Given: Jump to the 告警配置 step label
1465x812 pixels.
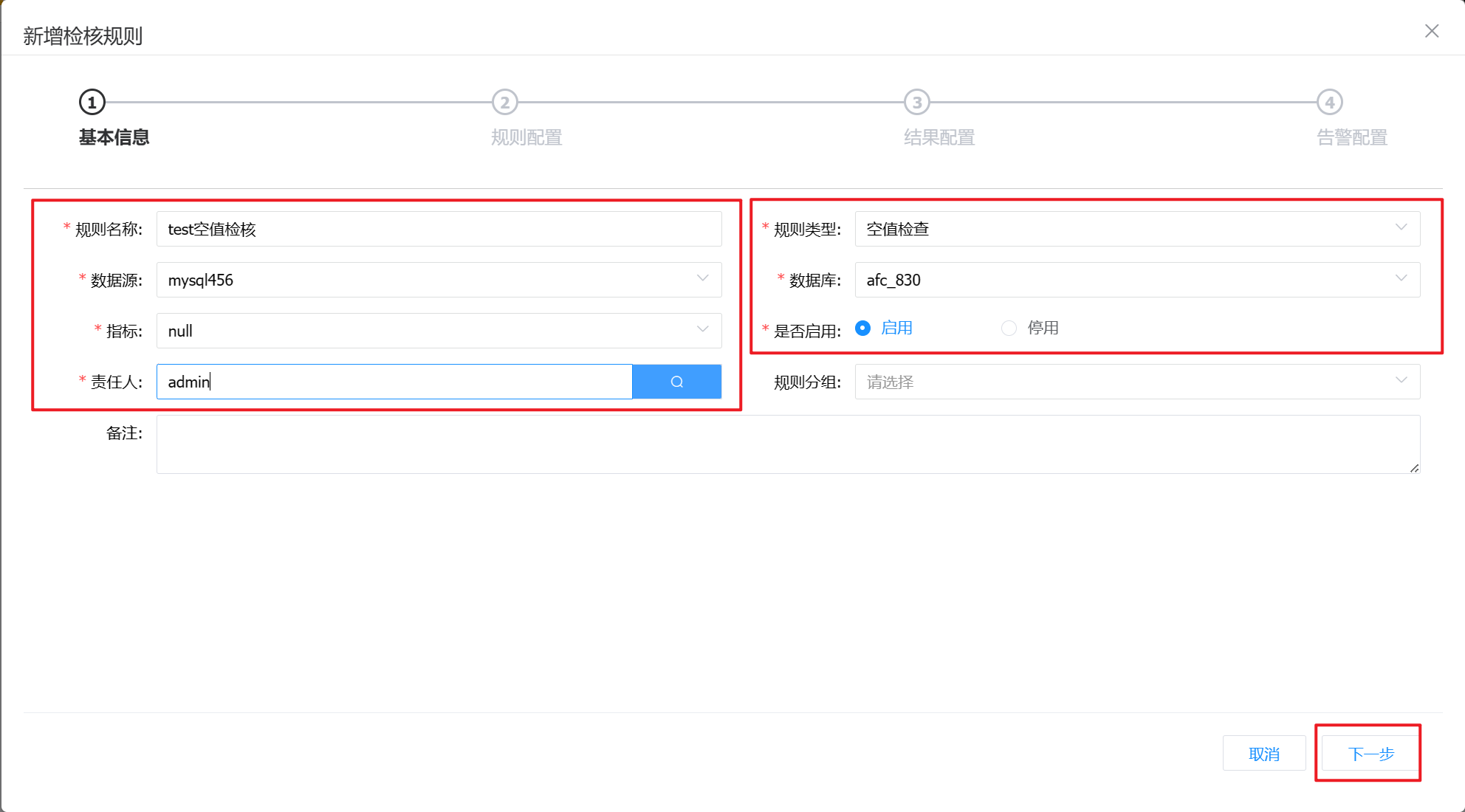Looking at the screenshot, I should click(x=1351, y=137).
